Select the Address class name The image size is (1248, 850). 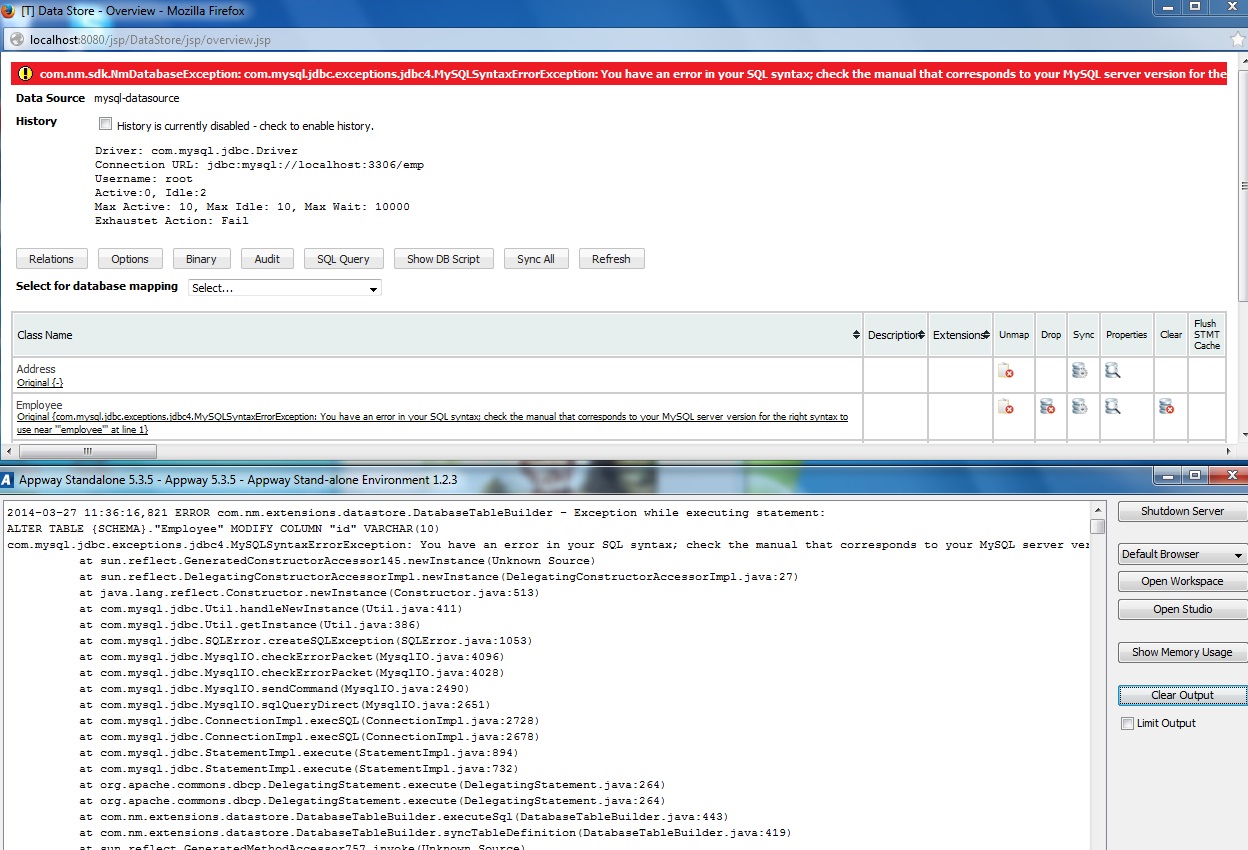click(36, 369)
